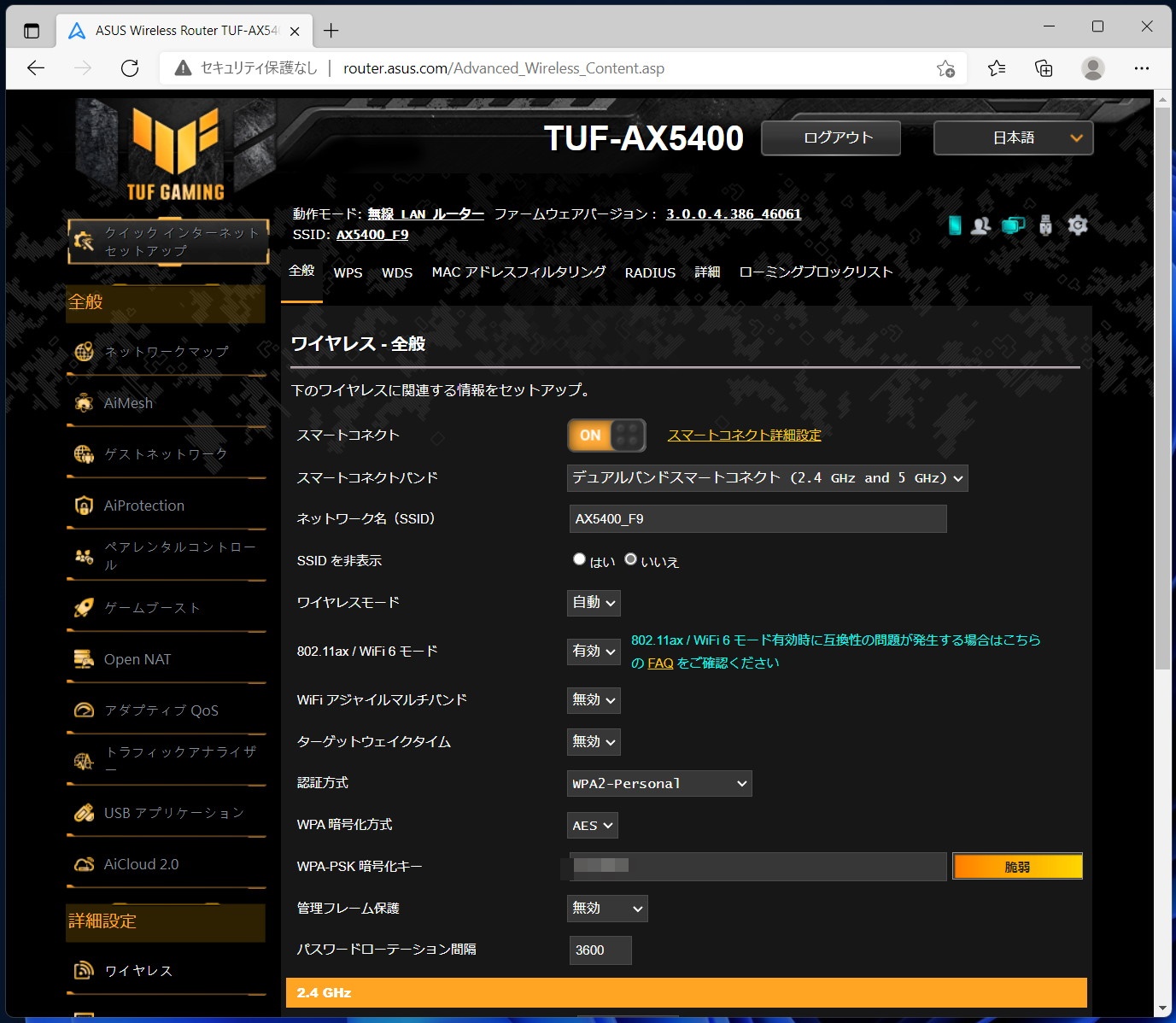Click the connected clients status icon
1176x1023 pixels.
(x=981, y=225)
